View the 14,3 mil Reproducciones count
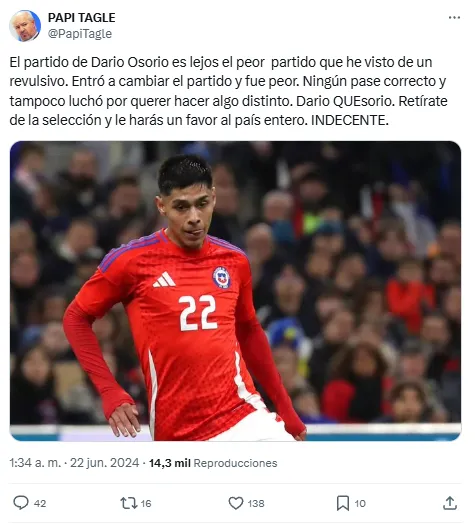This screenshot has height=530, width=475. 213,463
